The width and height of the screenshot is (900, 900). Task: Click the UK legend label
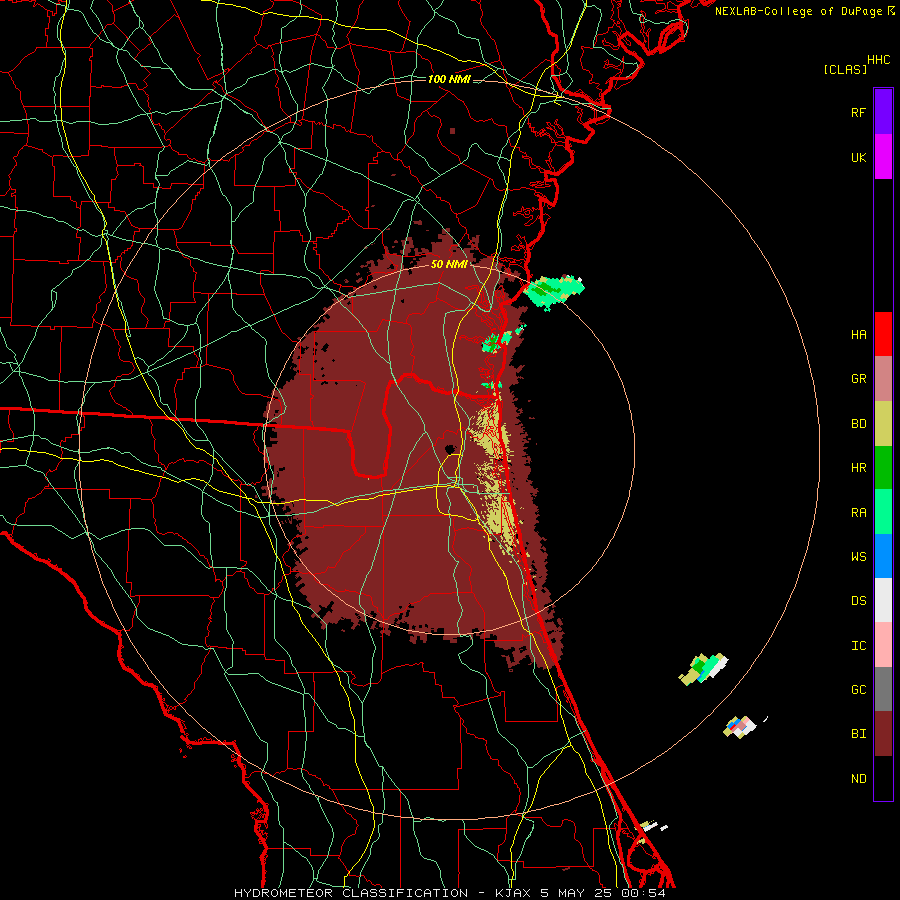858,157
